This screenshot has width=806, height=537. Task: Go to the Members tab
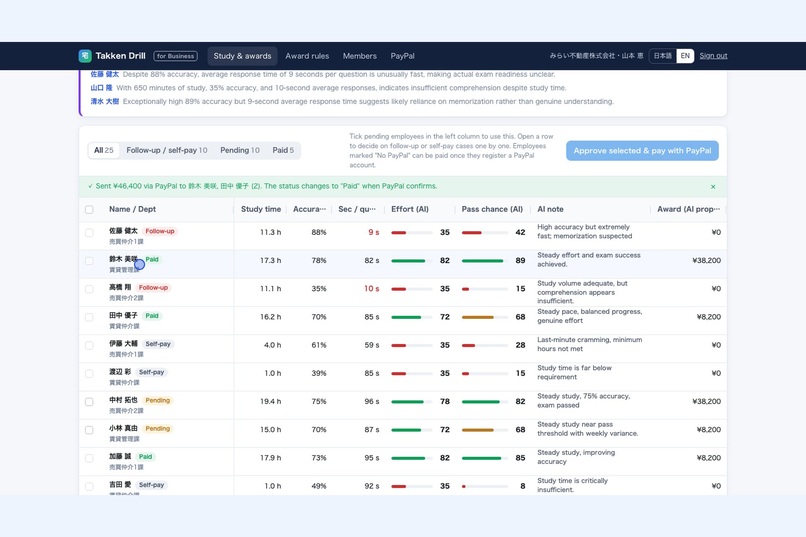coord(359,56)
